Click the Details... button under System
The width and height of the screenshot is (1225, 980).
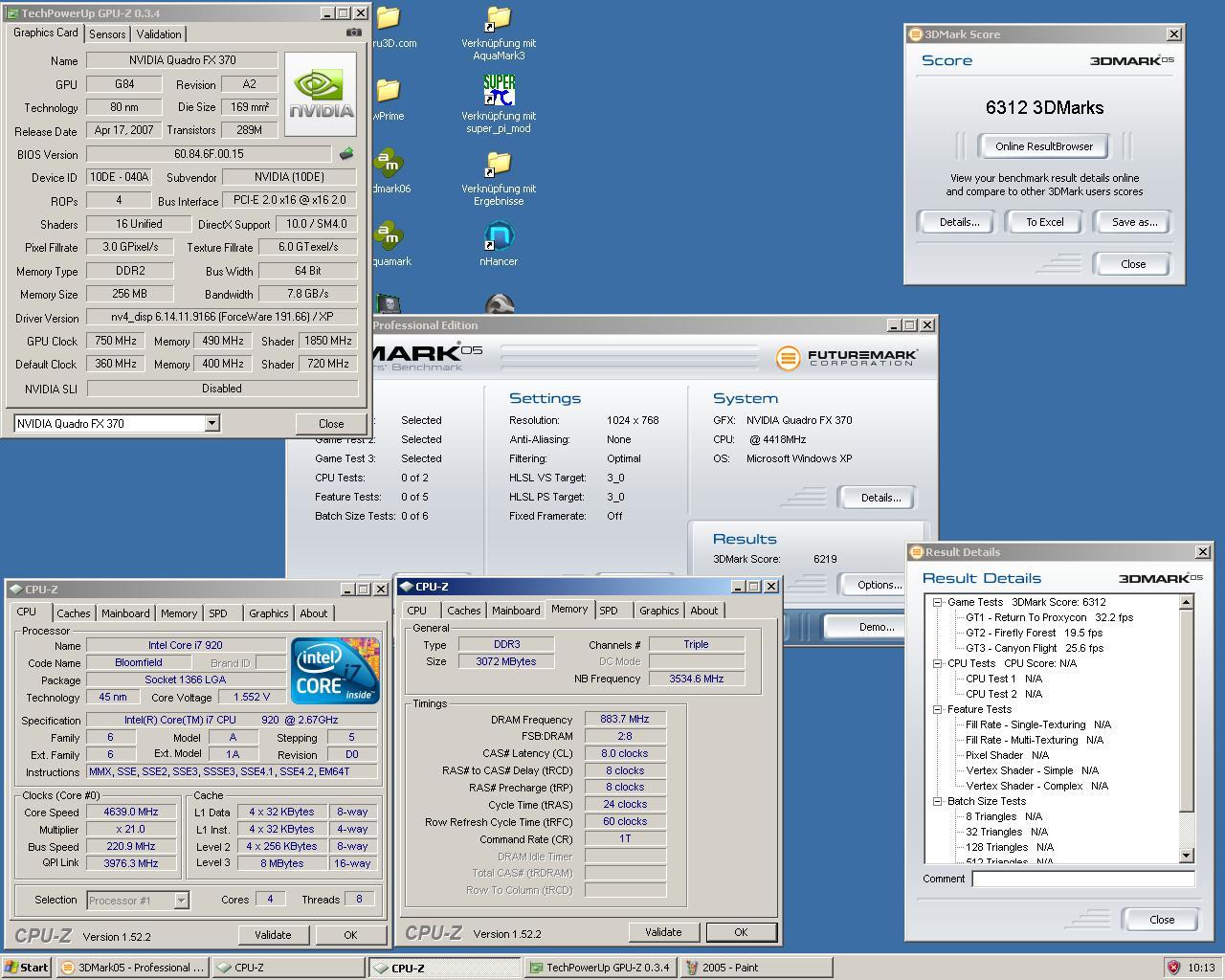[880, 498]
